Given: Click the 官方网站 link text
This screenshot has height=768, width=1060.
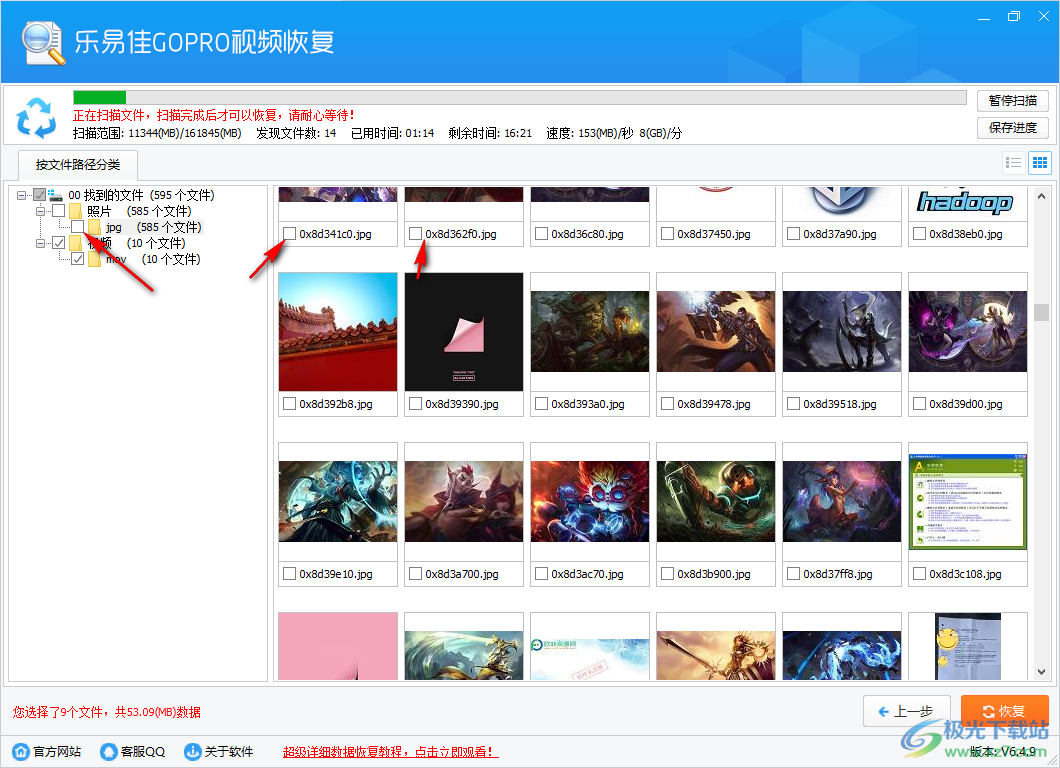Looking at the screenshot, I should [57, 752].
